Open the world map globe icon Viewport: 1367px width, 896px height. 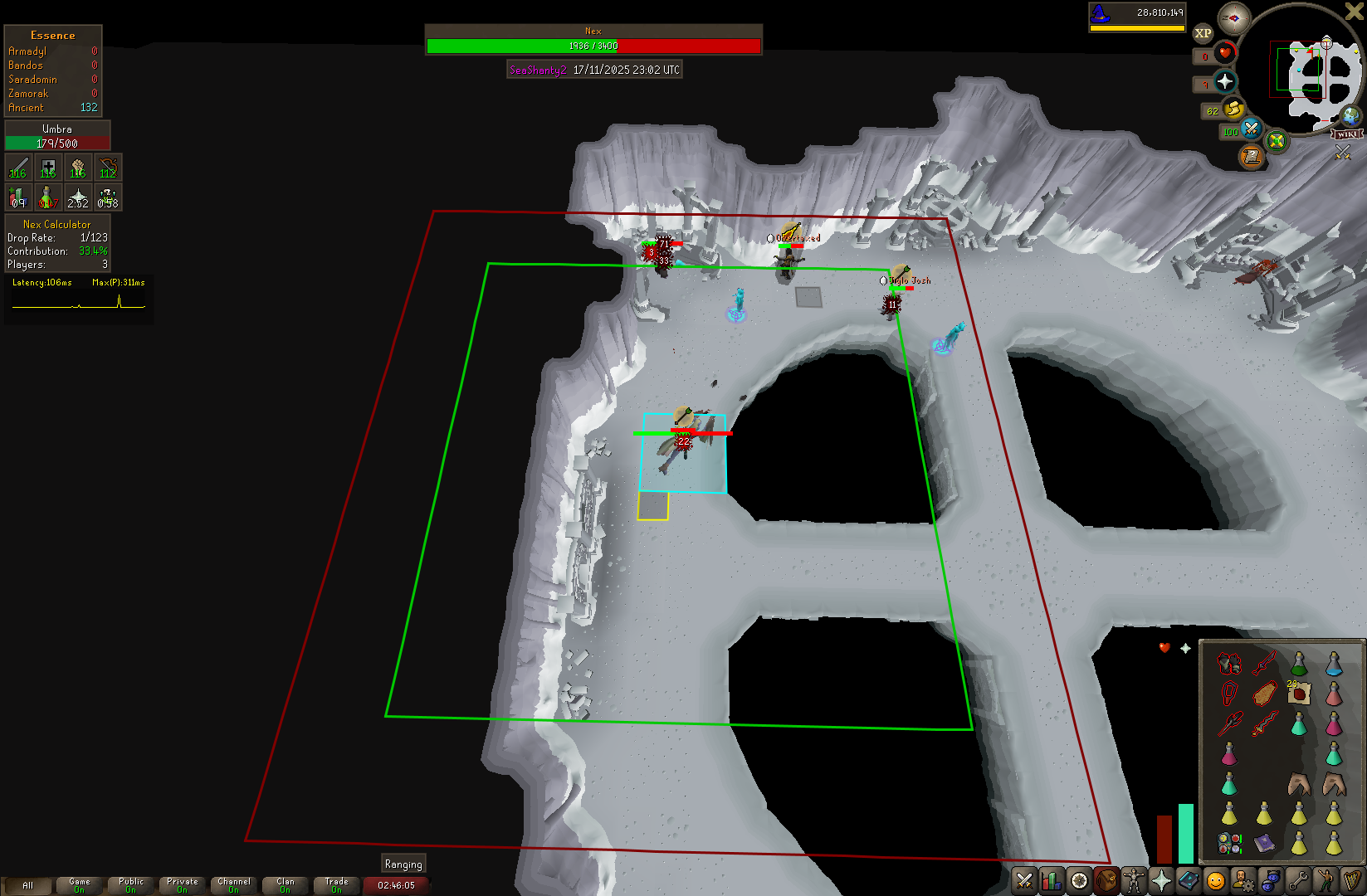pos(1351,115)
